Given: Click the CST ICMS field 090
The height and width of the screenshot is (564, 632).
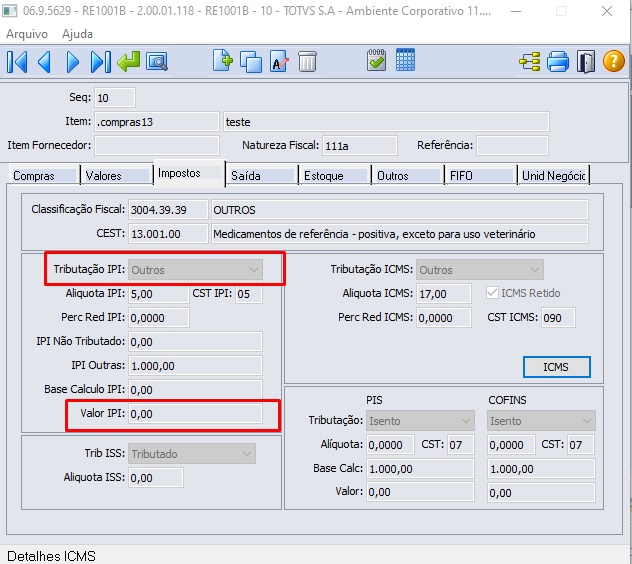Looking at the screenshot, I should tap(558, 317).
